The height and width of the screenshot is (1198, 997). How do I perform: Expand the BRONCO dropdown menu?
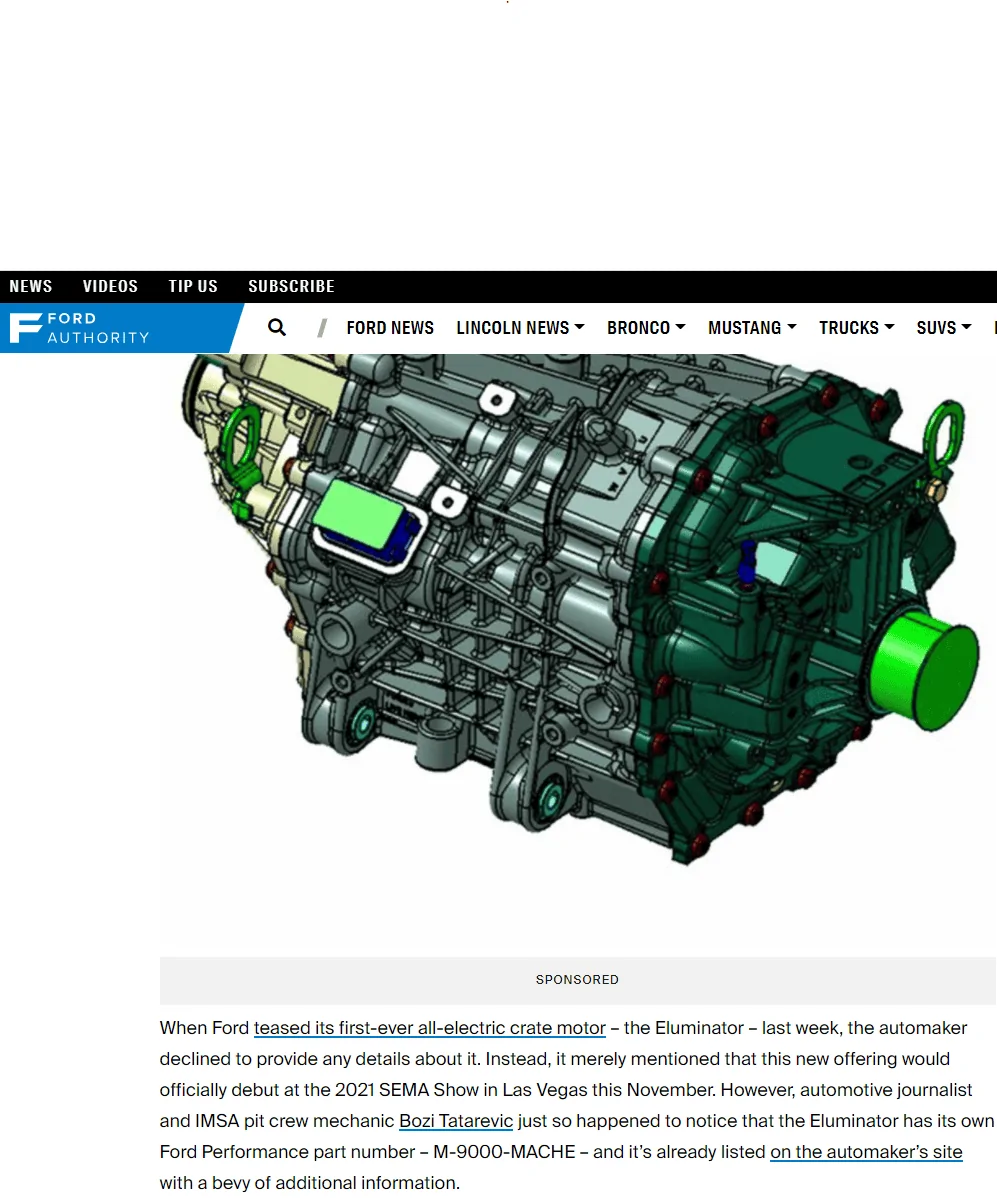[646, 328]
